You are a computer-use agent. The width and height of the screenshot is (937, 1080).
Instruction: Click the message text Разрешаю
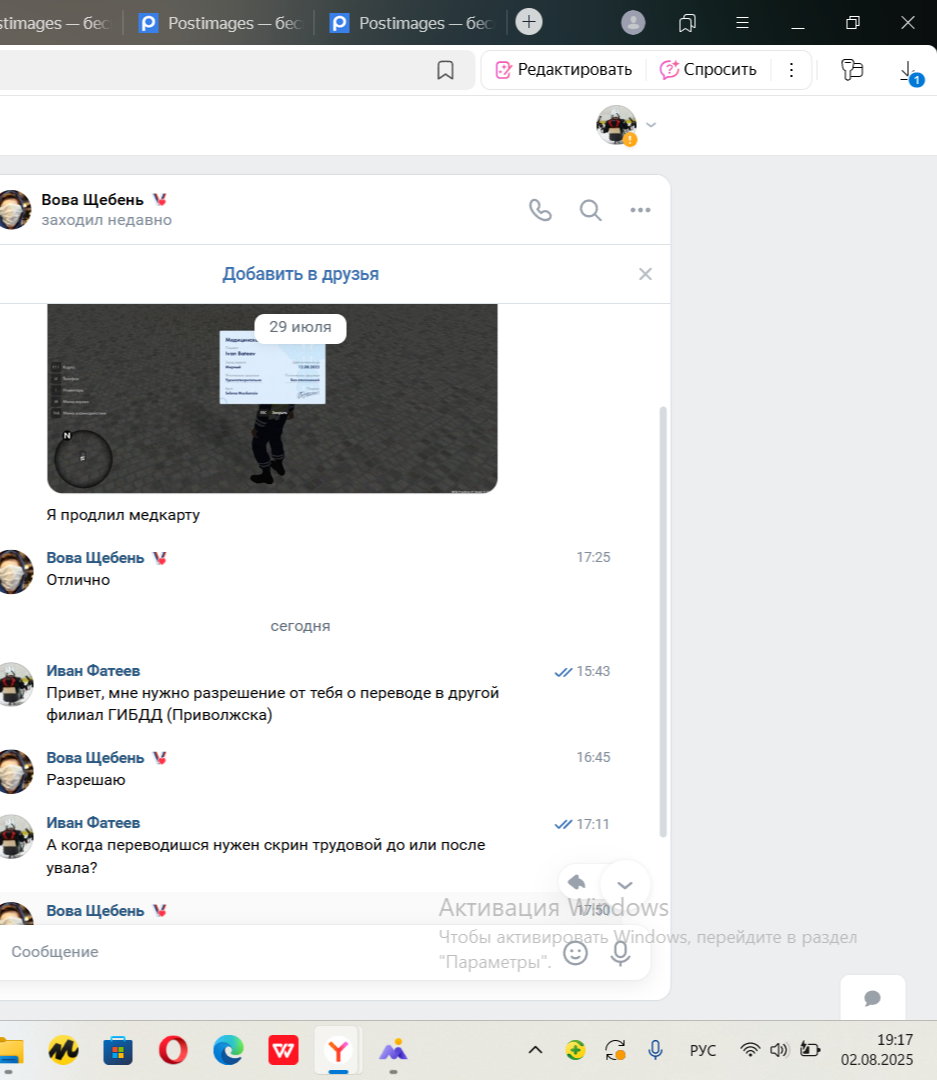pyautogui.click(x=85, y=780)
